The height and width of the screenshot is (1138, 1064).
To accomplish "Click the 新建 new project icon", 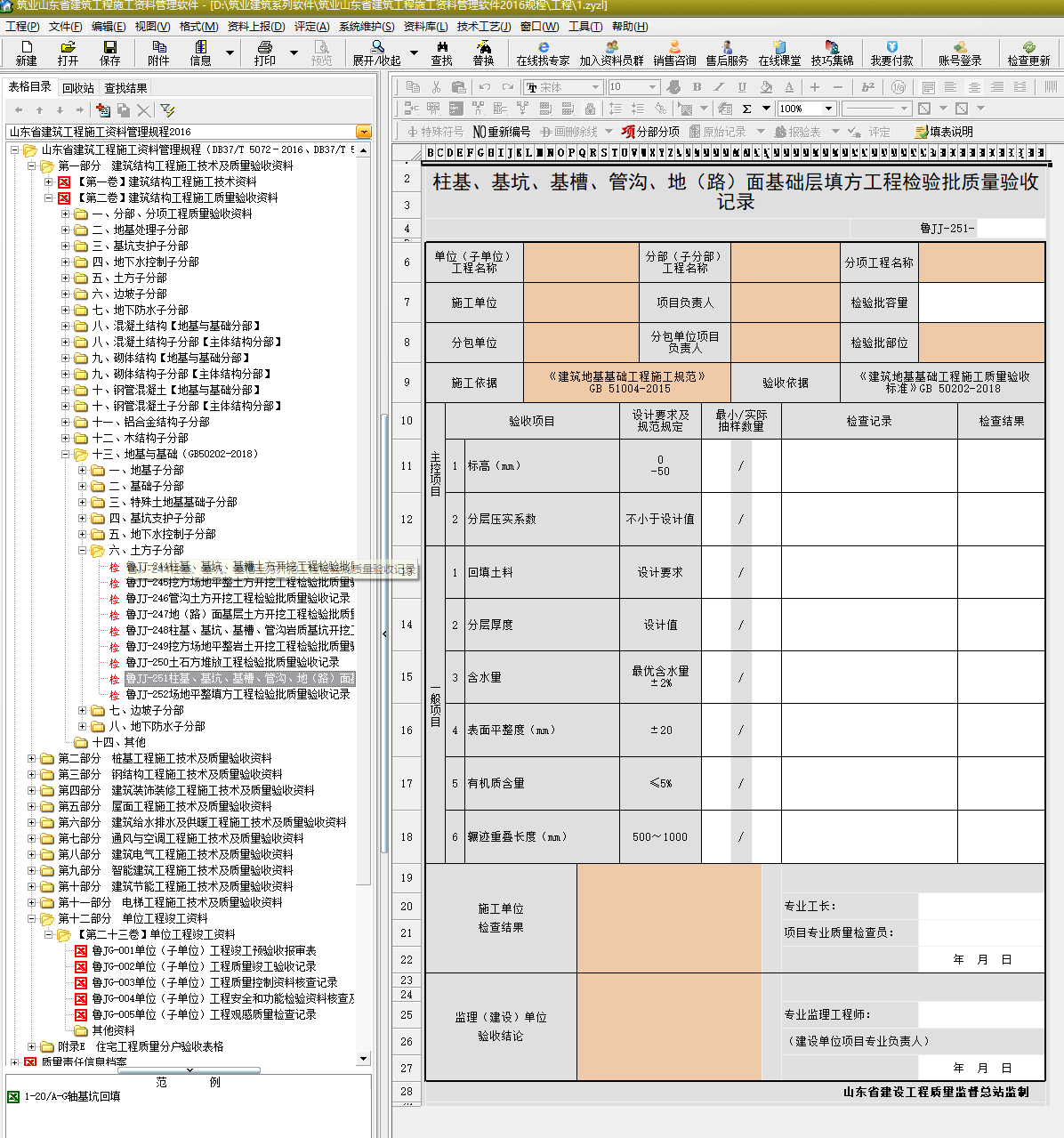I will [27, 52].
